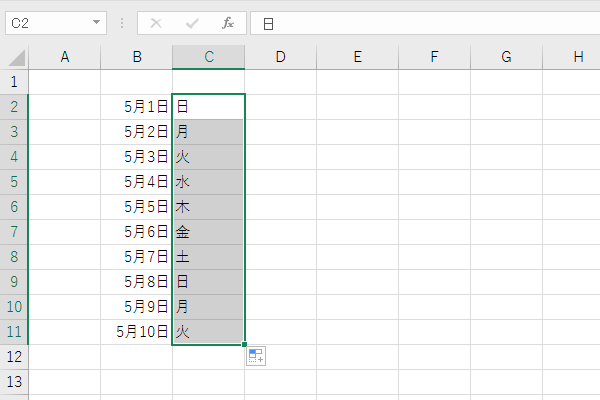Image resolution: width=600 pixels, height=400 pixels.
Task: Select row 7 header
Action: tap(14, 232)
